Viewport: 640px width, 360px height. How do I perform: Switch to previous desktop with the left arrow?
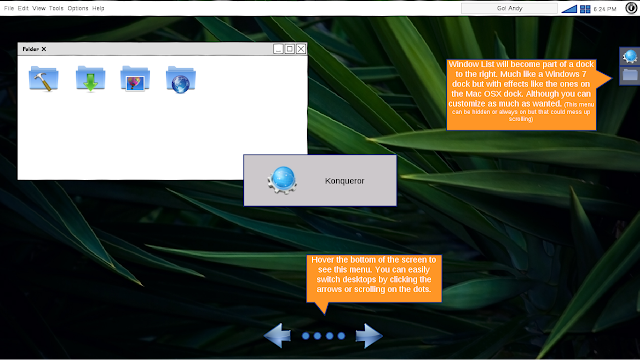coord(278,336)
